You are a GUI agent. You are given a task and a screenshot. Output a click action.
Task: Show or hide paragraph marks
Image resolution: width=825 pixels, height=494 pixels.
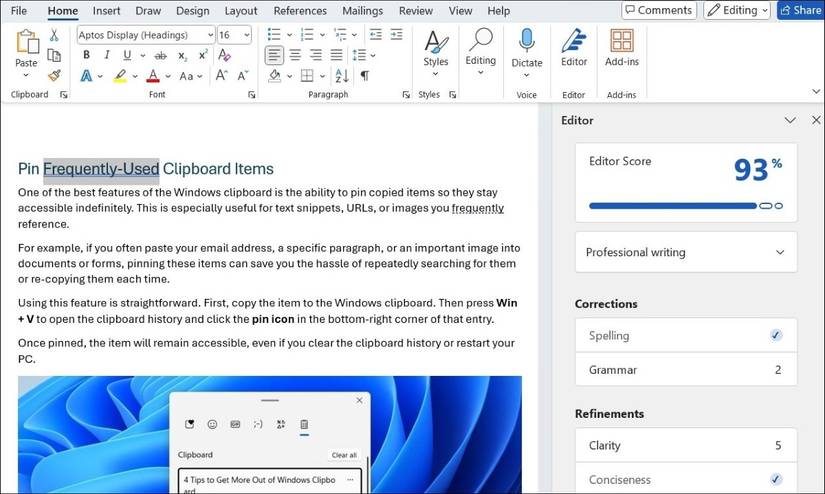pos(365,76)
